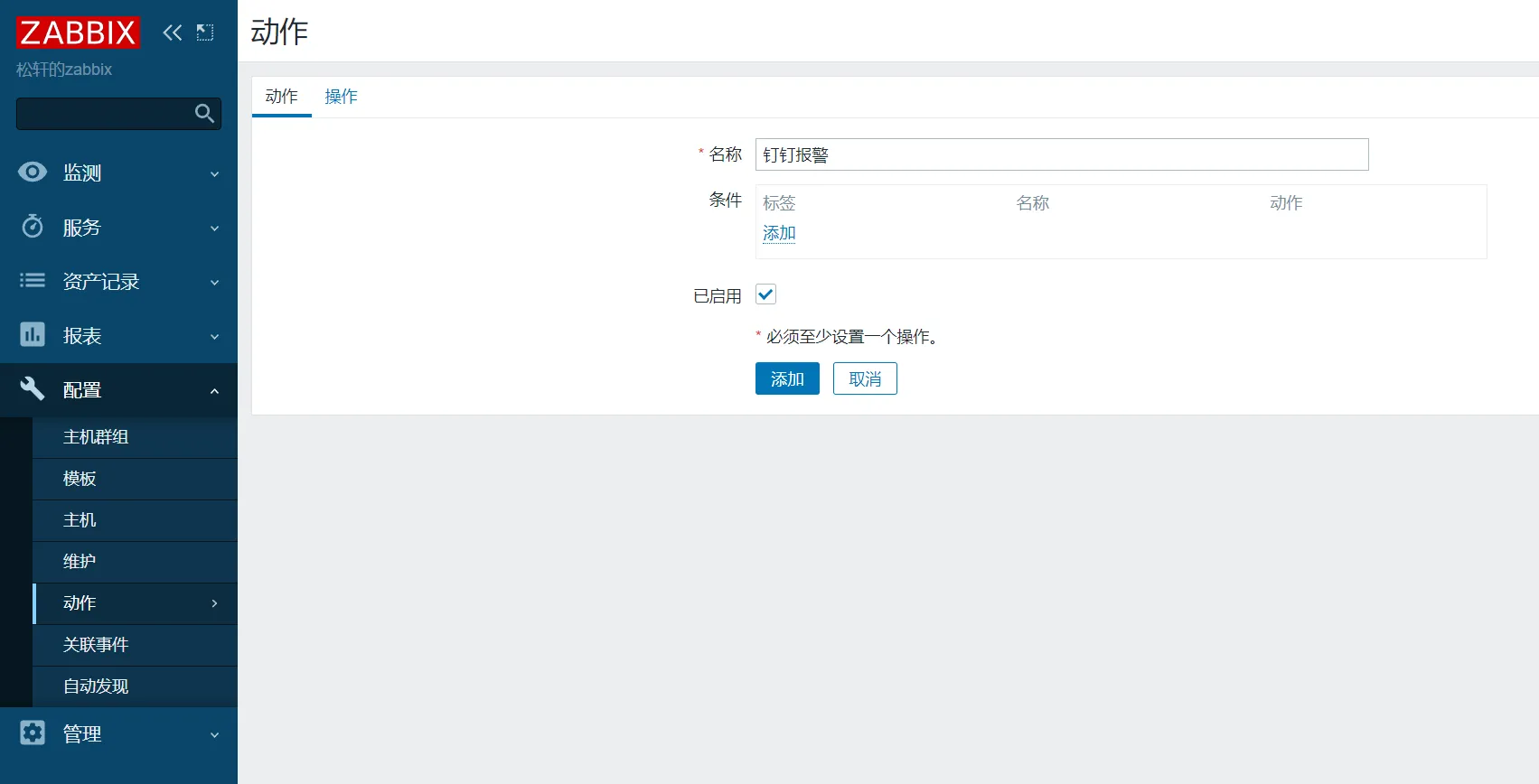1539x784 pixels.
Task: Click the stopwatch icon for 服务
Action: coord(33,227)
